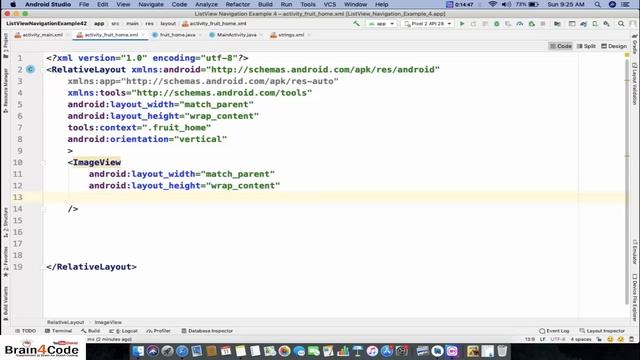Switch to Split view mode
The image size is (640, 360).
pyautogui.click(x=586, y=46)
